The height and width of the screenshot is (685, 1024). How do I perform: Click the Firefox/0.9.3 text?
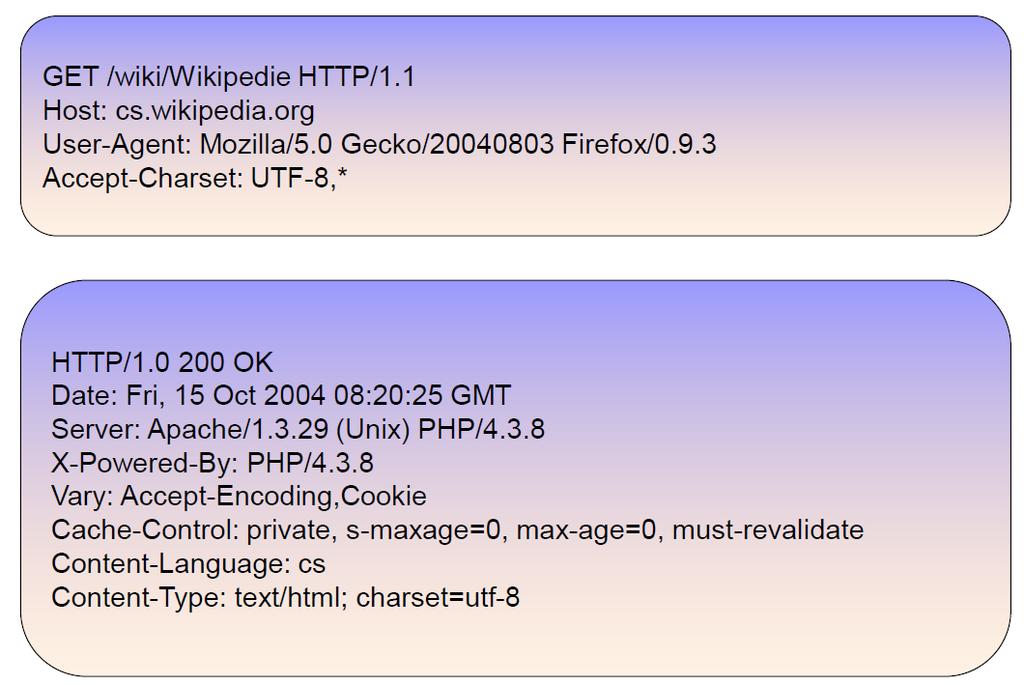pos(639,144)
